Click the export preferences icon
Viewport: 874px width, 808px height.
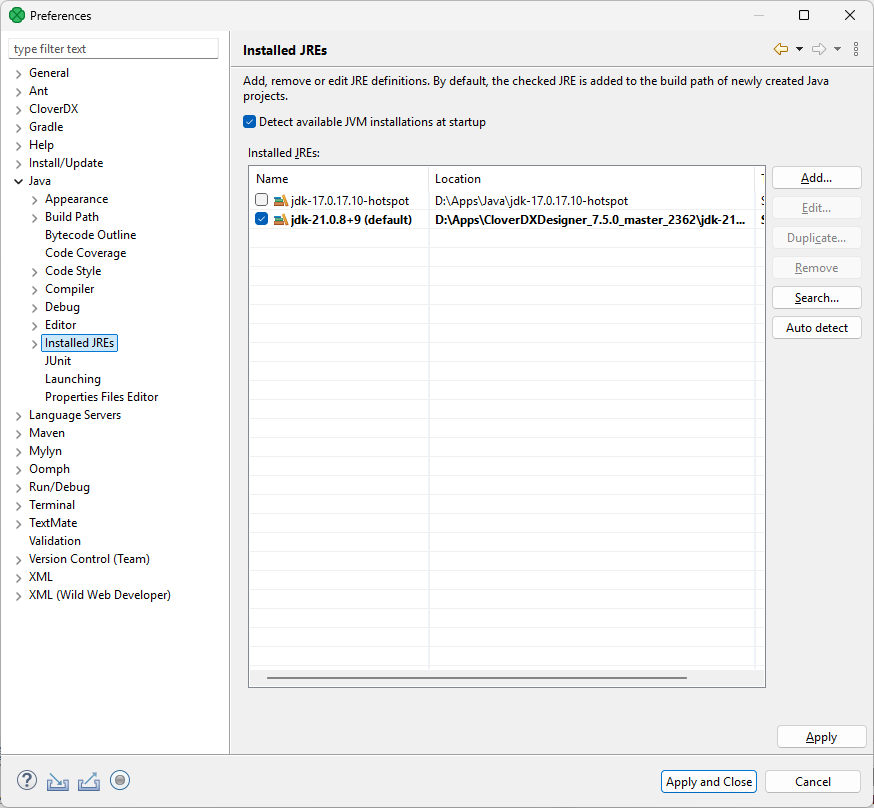coord(89,781)
